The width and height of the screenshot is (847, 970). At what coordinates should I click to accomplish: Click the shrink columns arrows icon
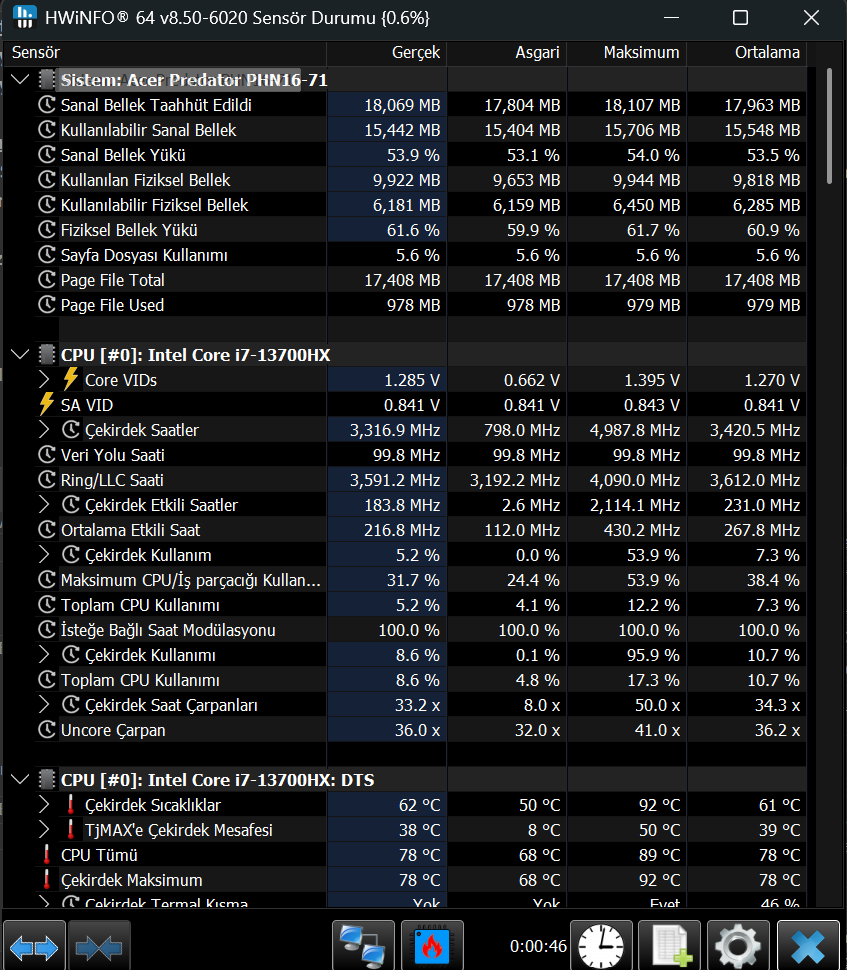click(x=99, y=947)
